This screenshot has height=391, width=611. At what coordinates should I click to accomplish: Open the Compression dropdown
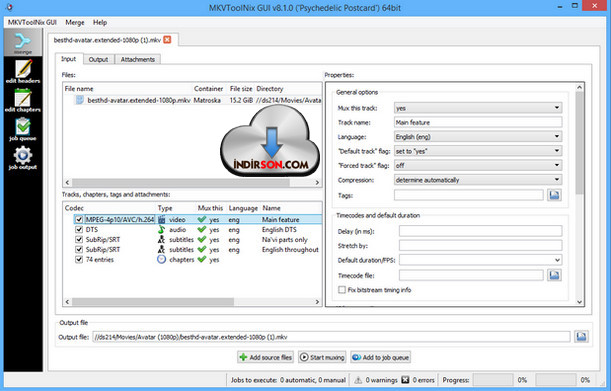[x=478, y=180]
